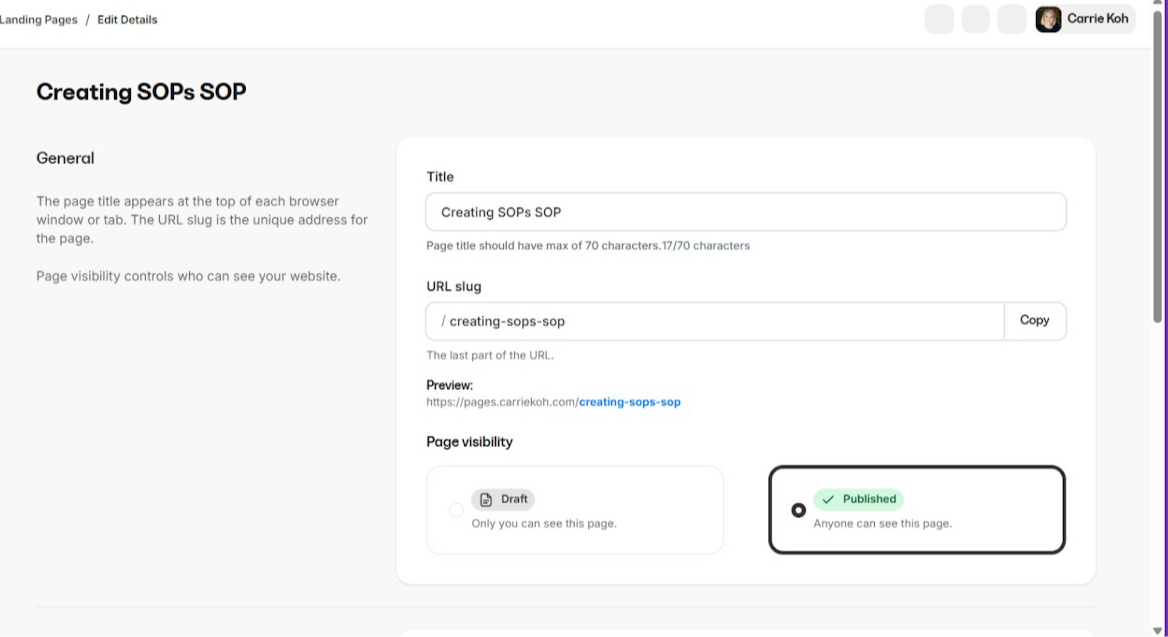The image size is (1168, 637).
Task: Go to Landing Pages breadcrumb
Action: click(38, 20)
